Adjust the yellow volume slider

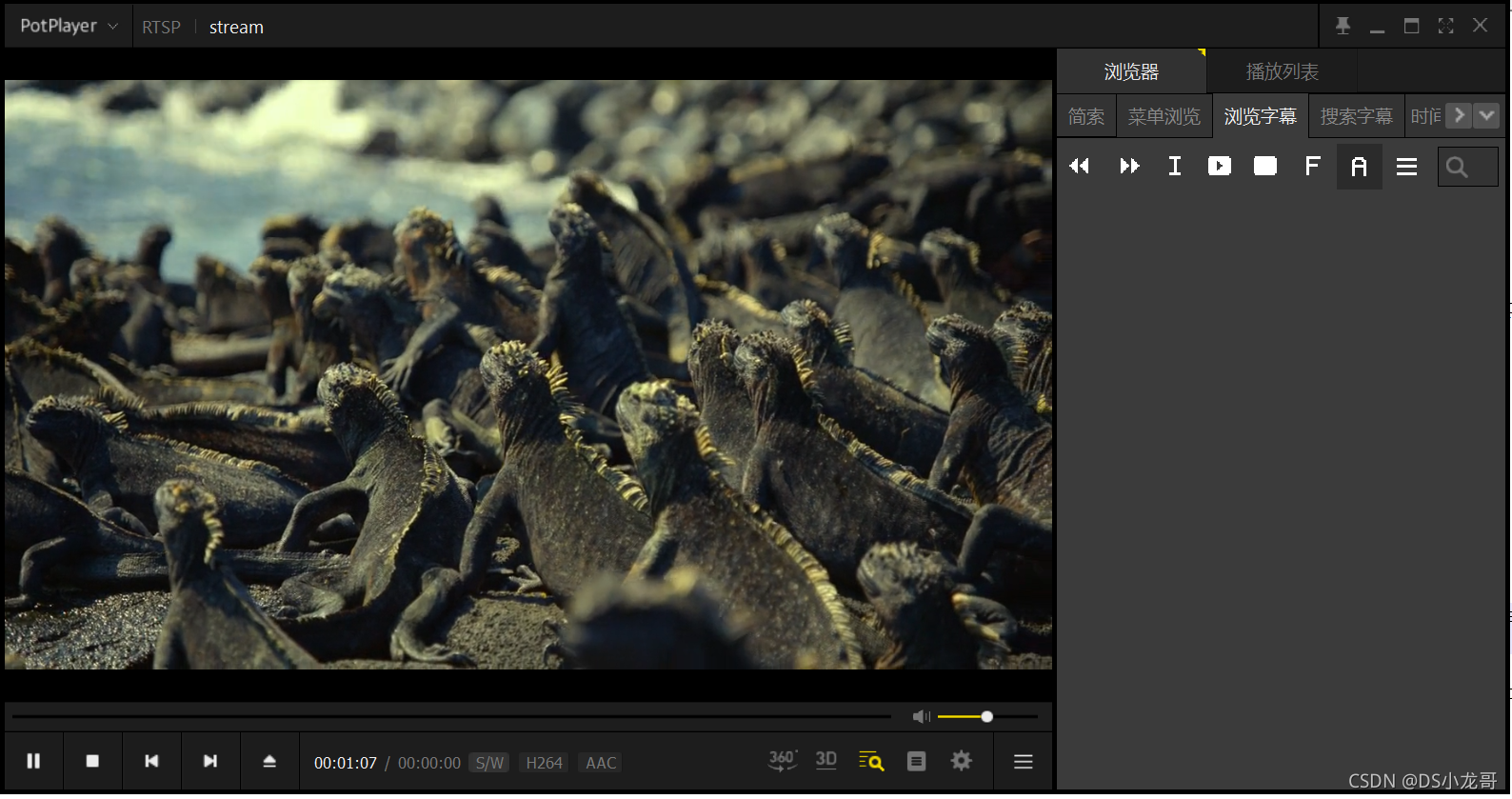[987, 717]
